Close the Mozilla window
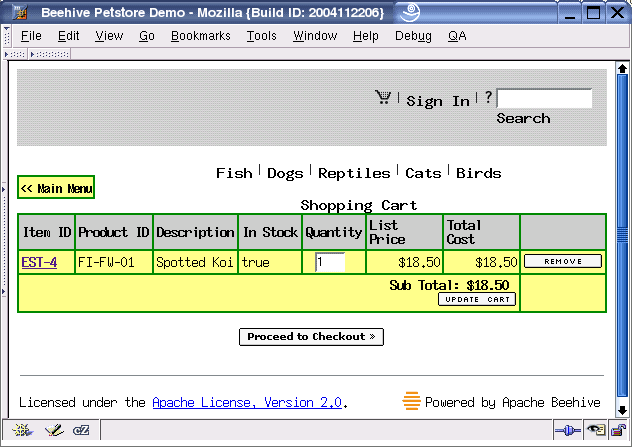632x447 pixels. [x=617, y=13]
